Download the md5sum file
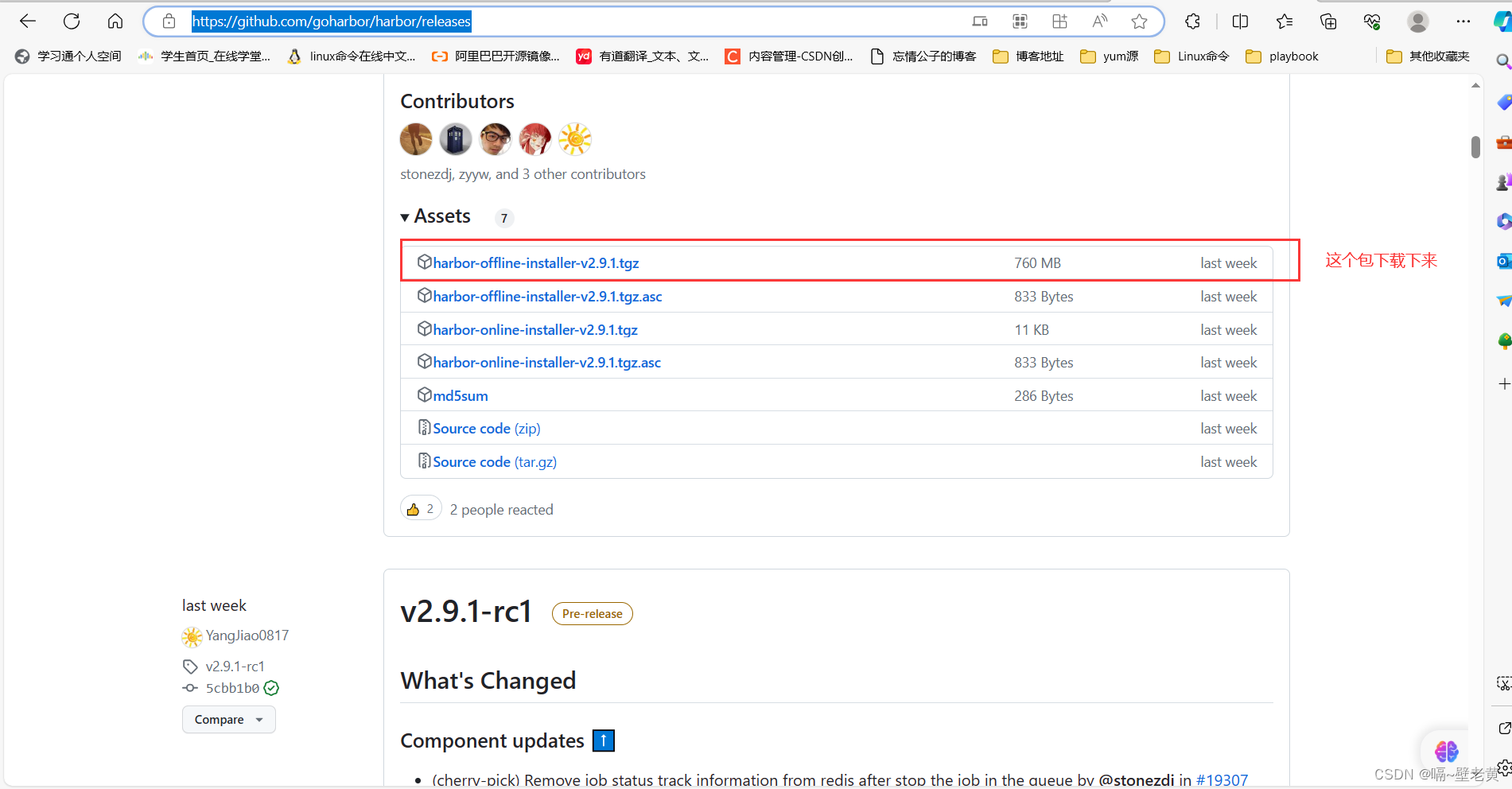 (461, 396)
